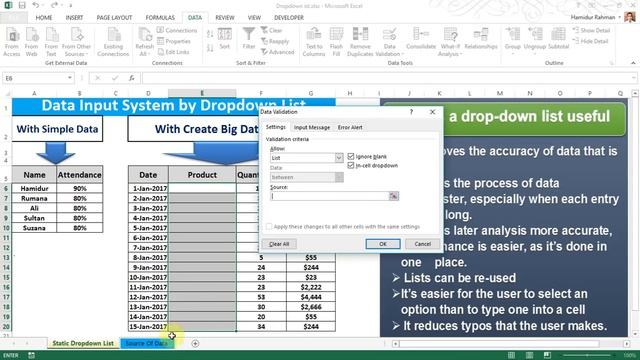Open the Allow list dropdown
This screenshot has height=360, width=640.
point(339,158)
